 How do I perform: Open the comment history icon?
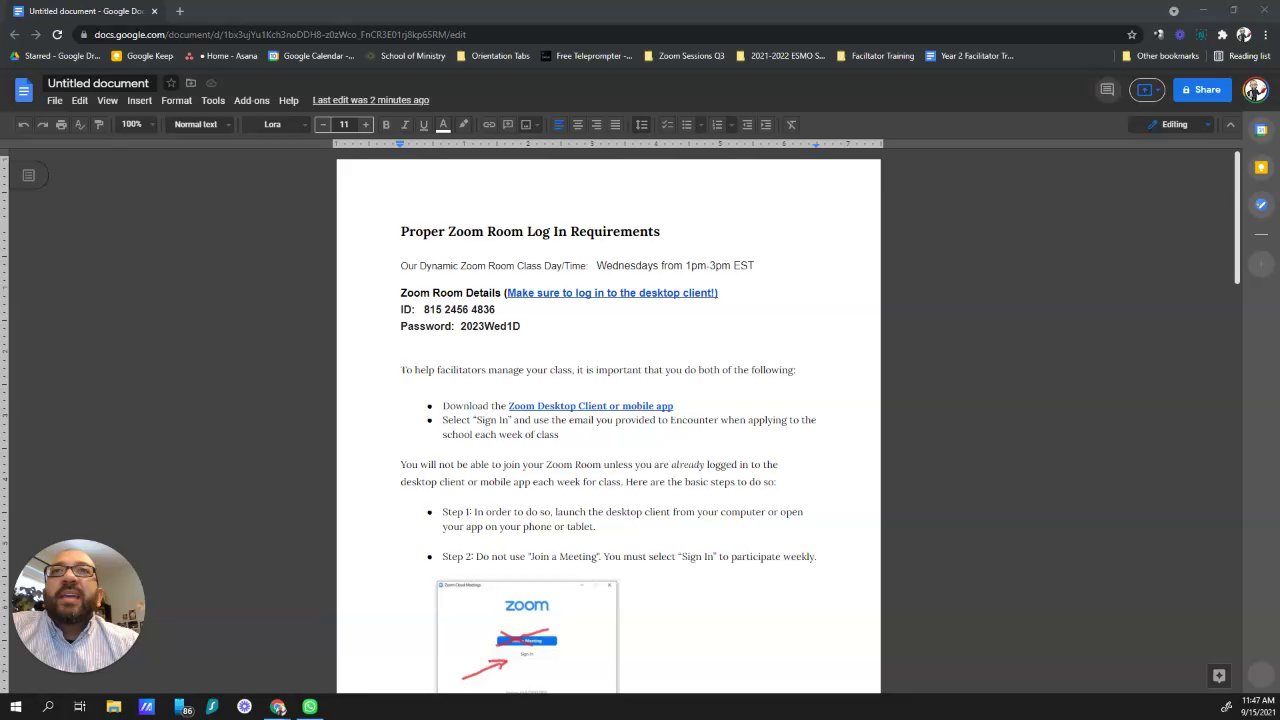coord(1107,90)
